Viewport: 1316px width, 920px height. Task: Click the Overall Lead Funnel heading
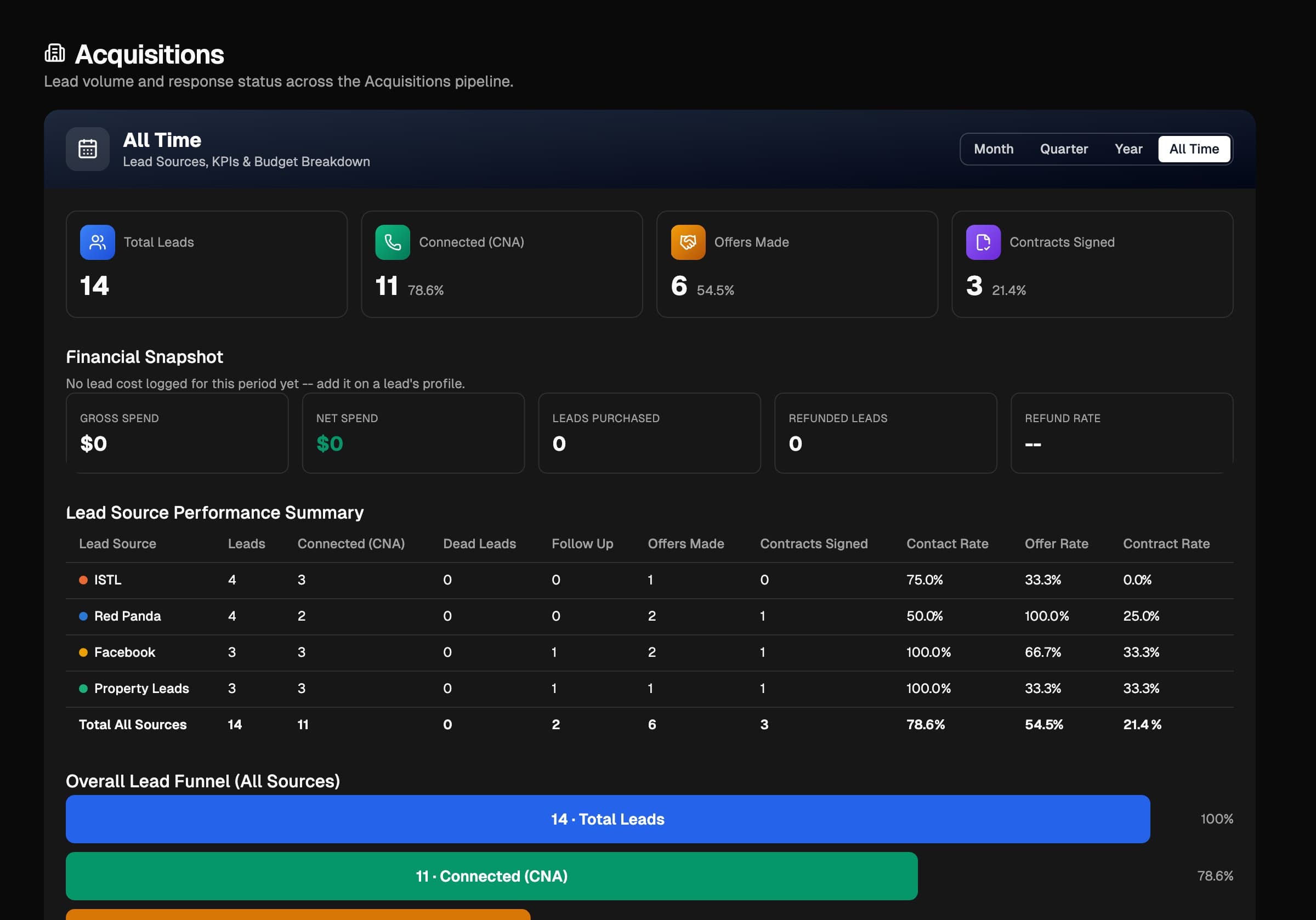pyautogui.click(x=203, y=781)
